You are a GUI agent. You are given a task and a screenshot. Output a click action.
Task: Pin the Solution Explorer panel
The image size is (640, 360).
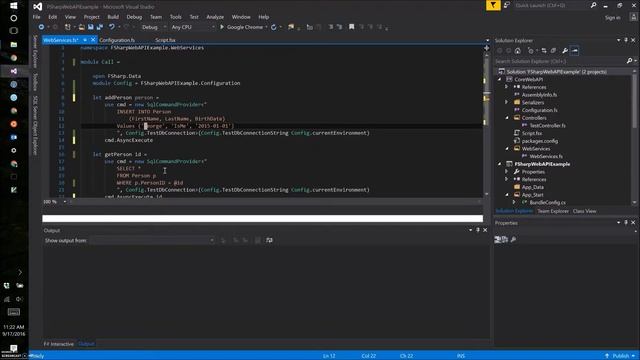626,40
